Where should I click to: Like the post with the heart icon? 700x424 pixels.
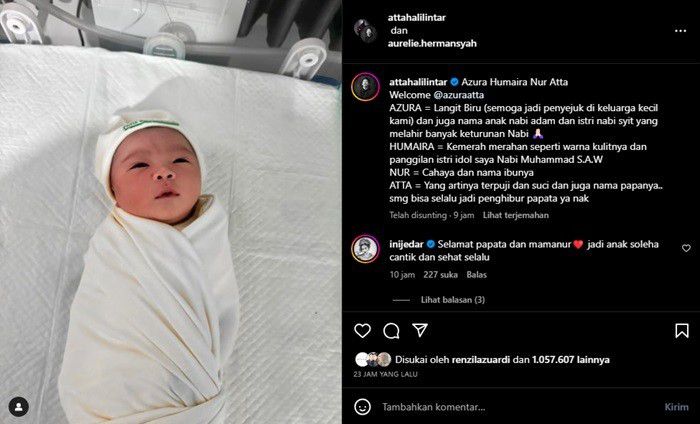tap(362, 331)
